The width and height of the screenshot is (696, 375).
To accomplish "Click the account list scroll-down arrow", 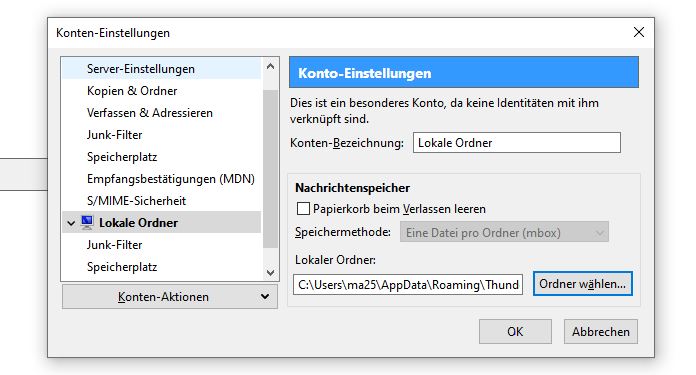I will (270, 272).
